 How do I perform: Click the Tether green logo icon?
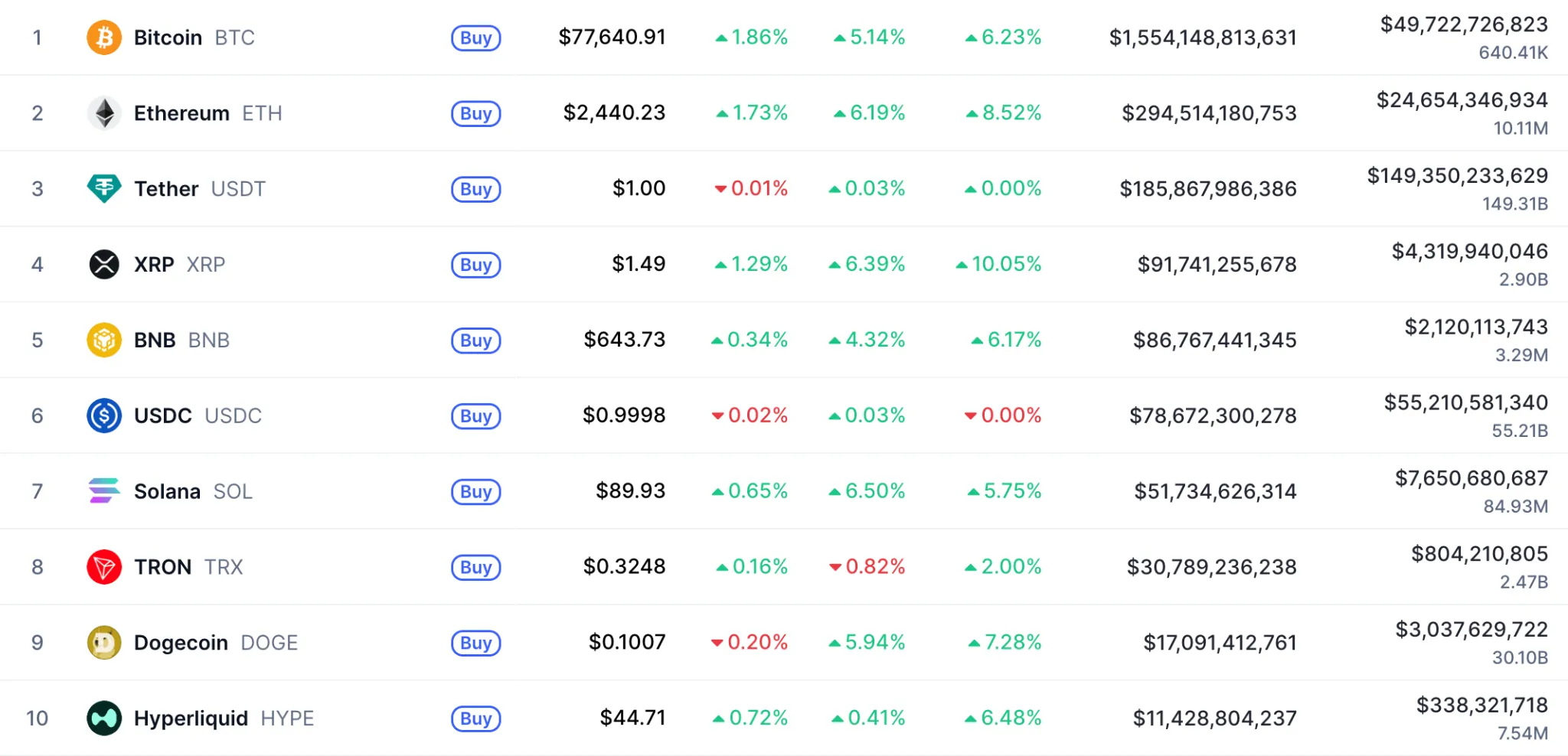point(104,188)
